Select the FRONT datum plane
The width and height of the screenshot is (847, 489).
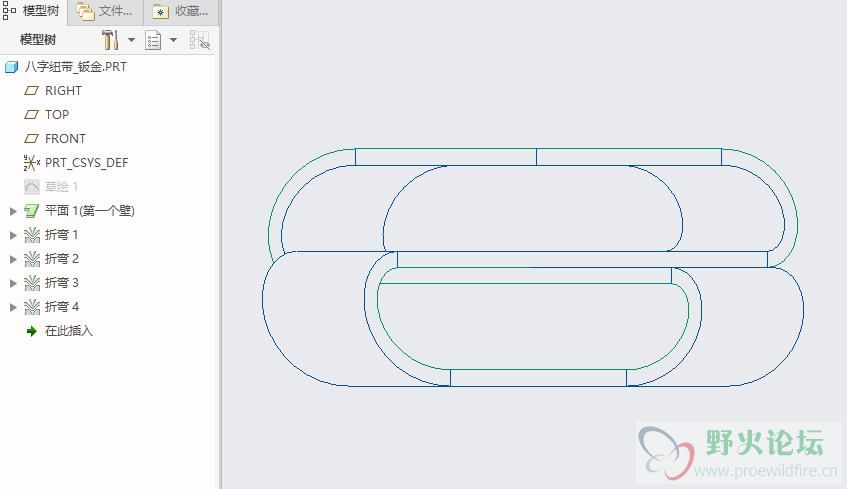tap(65, 139)
